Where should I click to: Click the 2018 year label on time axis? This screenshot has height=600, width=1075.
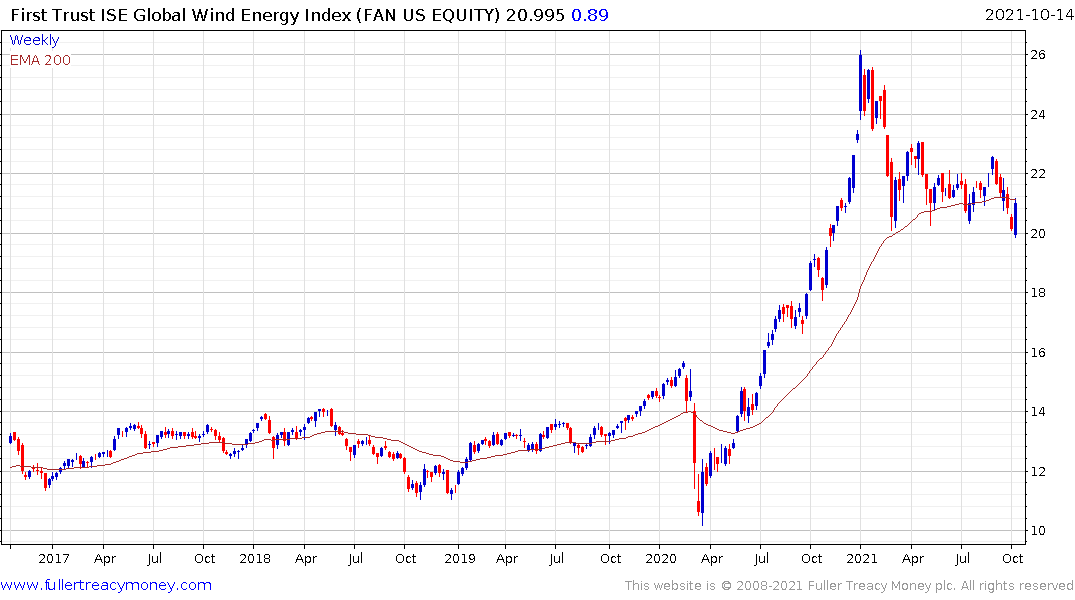255,558
